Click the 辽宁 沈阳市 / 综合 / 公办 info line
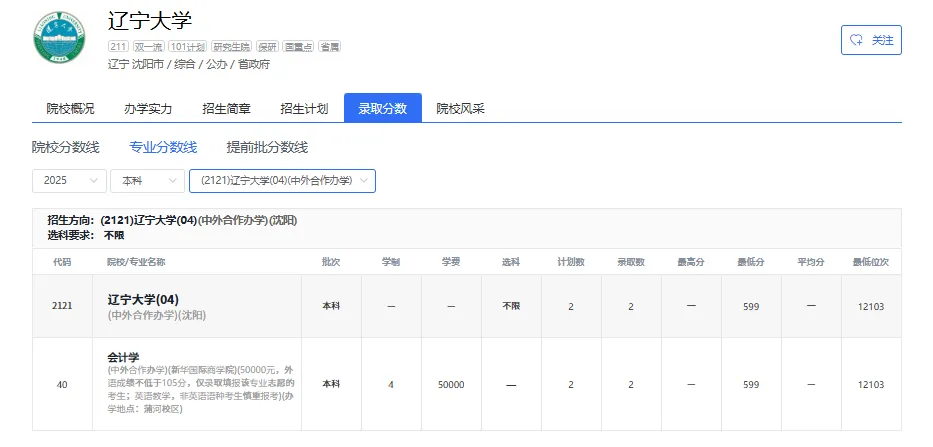The image size is (933, 447). (x=189, y=64)
